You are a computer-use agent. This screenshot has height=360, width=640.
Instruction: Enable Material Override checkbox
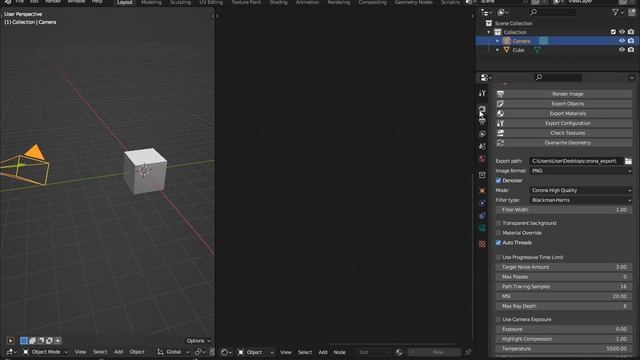498,233
